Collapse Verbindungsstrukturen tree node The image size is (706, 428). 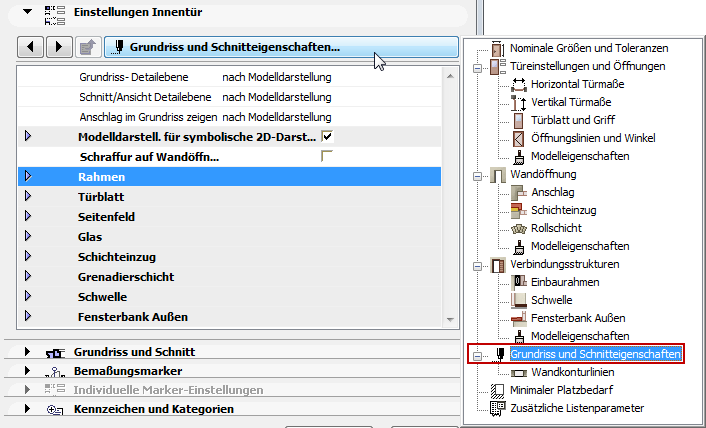[477, 266]
